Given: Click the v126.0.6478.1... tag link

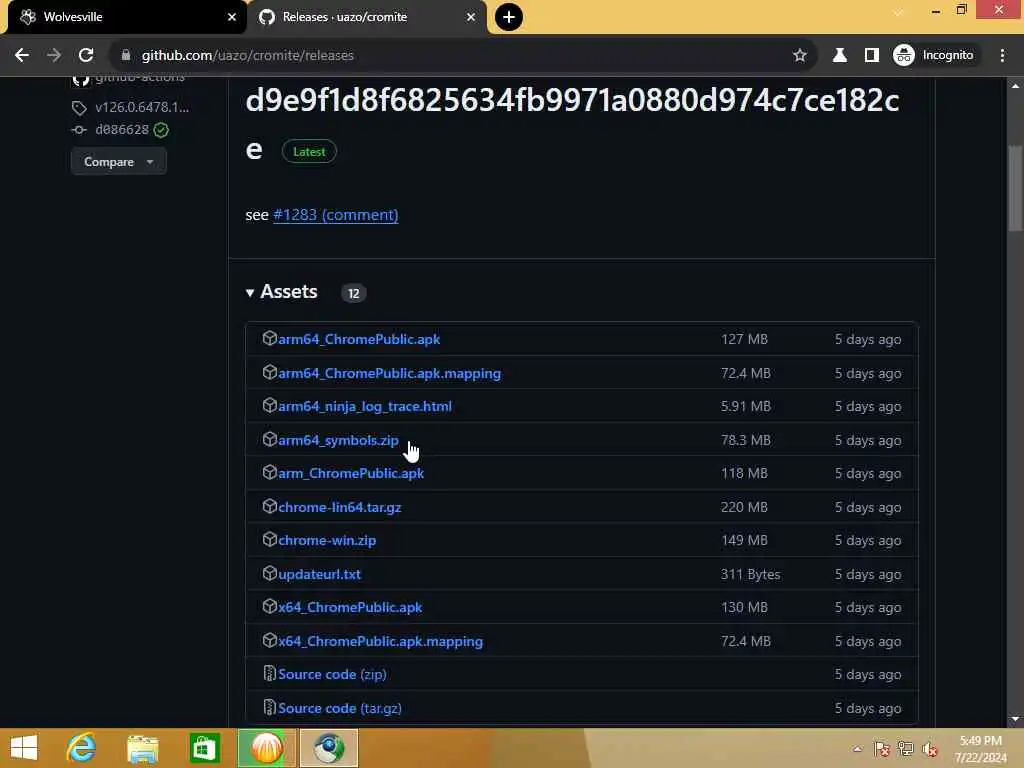Looking at the screenshot, I should coord(142,107).
